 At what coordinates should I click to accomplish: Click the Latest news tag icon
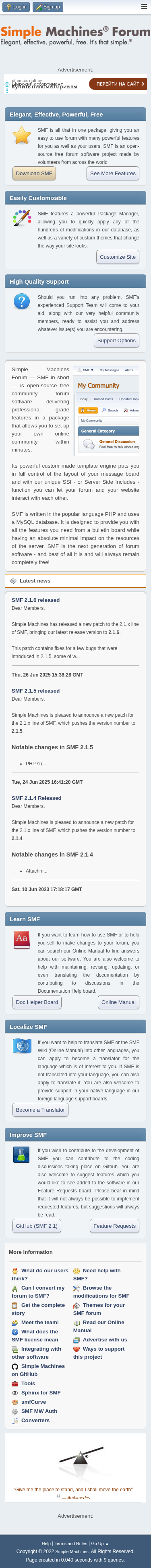pyautogui.click(x=13, y=581)
